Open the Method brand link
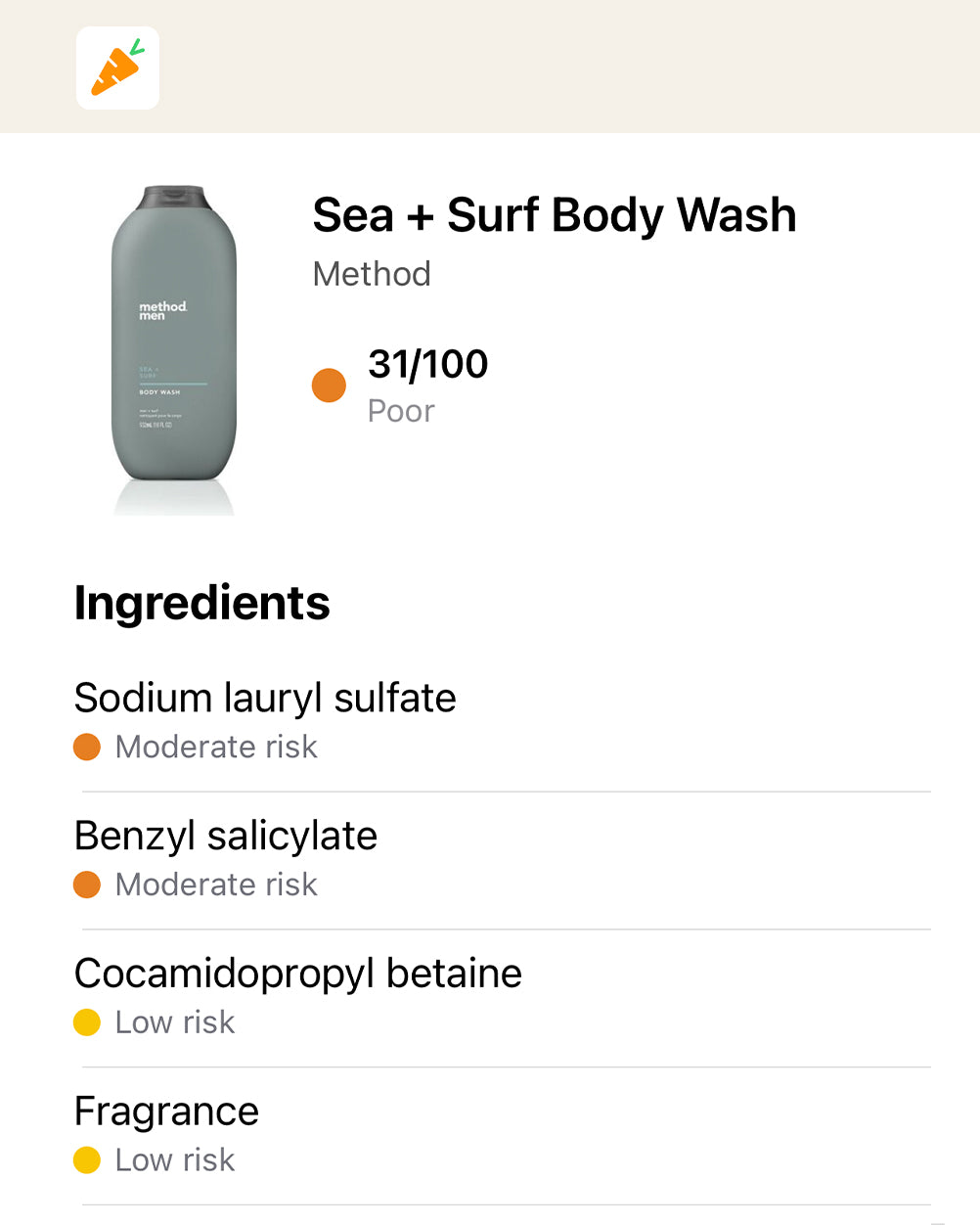This screenshot has height=1225, width=980. (x=372, y=274)
